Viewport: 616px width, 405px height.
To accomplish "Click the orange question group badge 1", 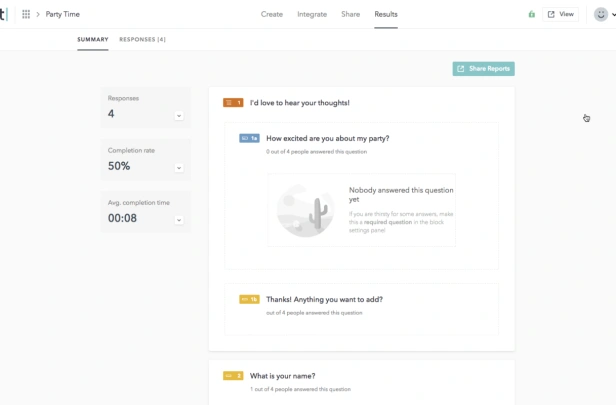I will [x=233, y=103].
